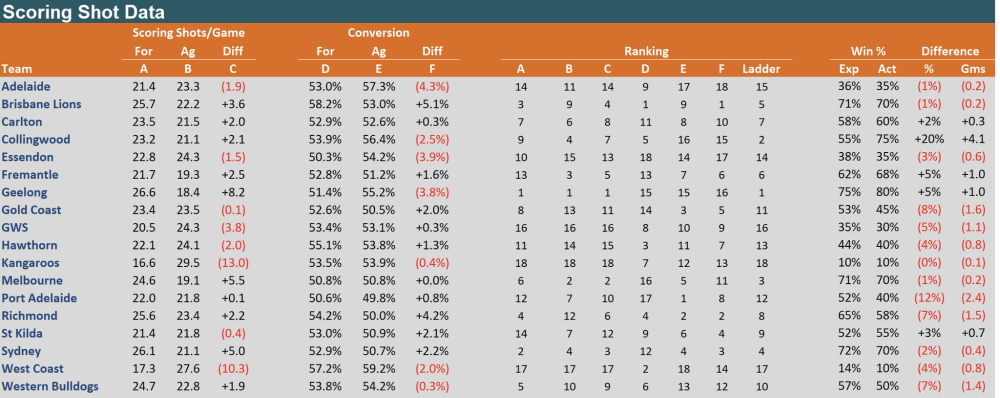The width and height of the screenshot is (1000, 398).
Task: Click the Difference column group header
Action: 950,51
